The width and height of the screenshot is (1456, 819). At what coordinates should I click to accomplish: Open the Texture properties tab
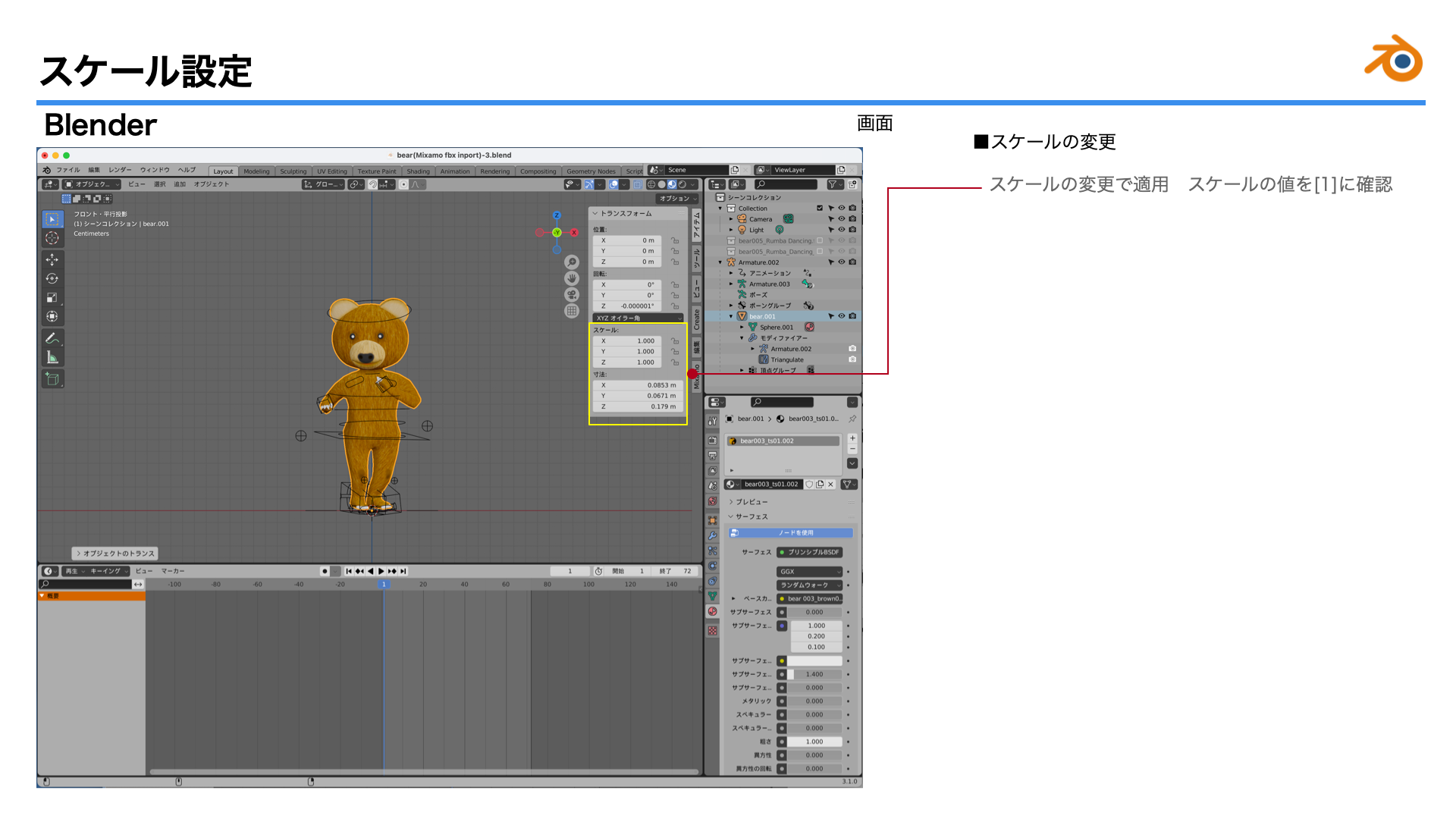tap(712, 630)
